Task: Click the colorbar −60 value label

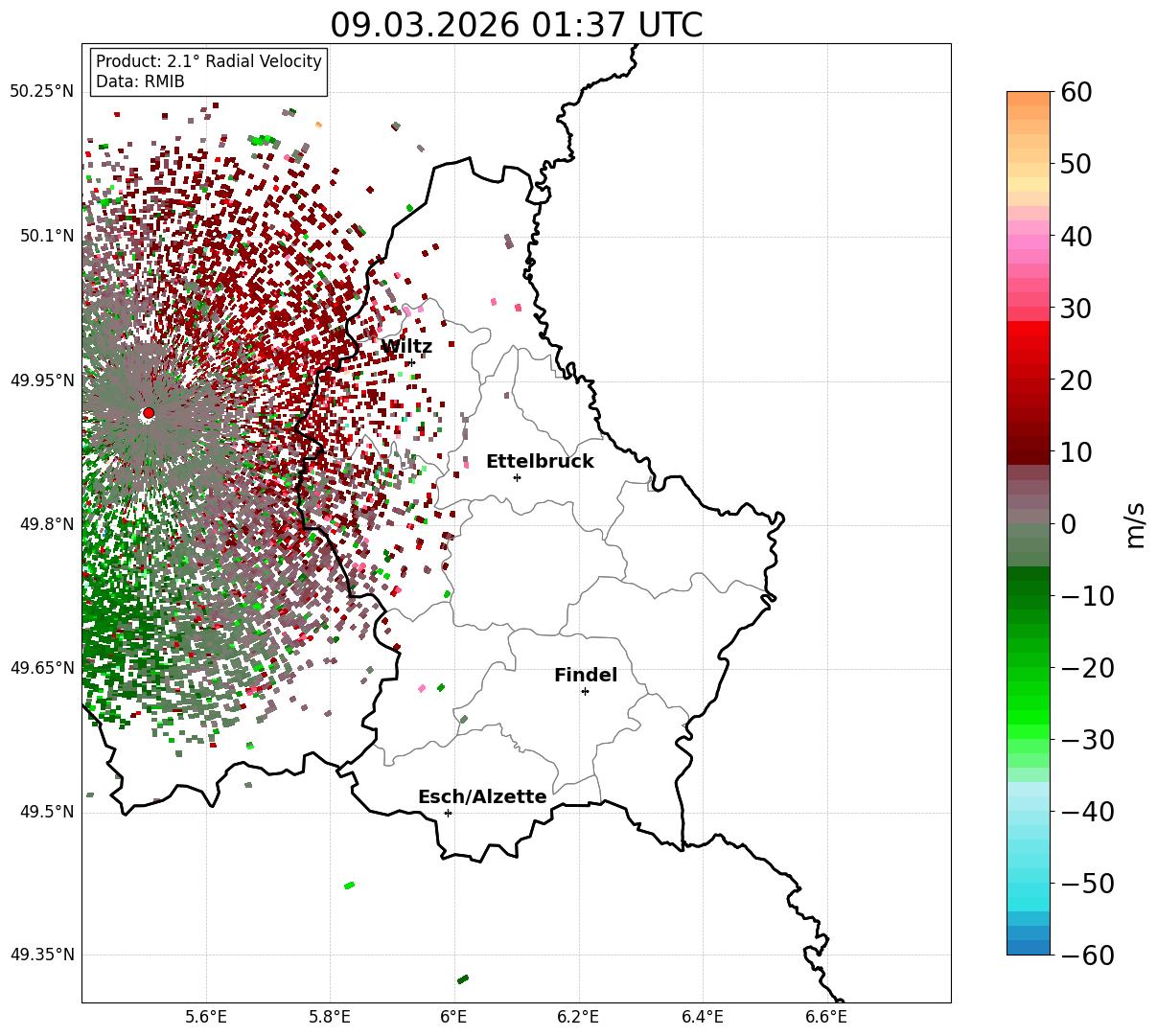Action: point(1087,955)
